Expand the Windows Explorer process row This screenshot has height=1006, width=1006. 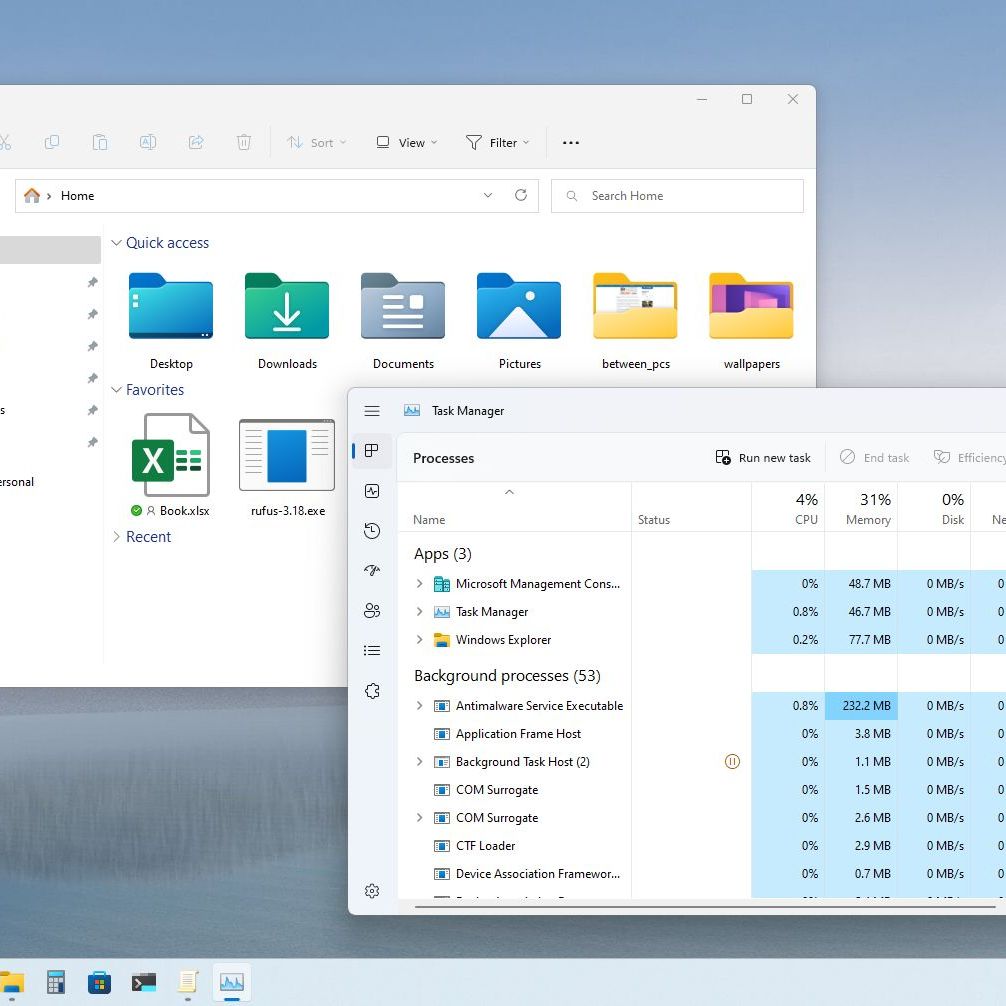[x=419, y=640]
